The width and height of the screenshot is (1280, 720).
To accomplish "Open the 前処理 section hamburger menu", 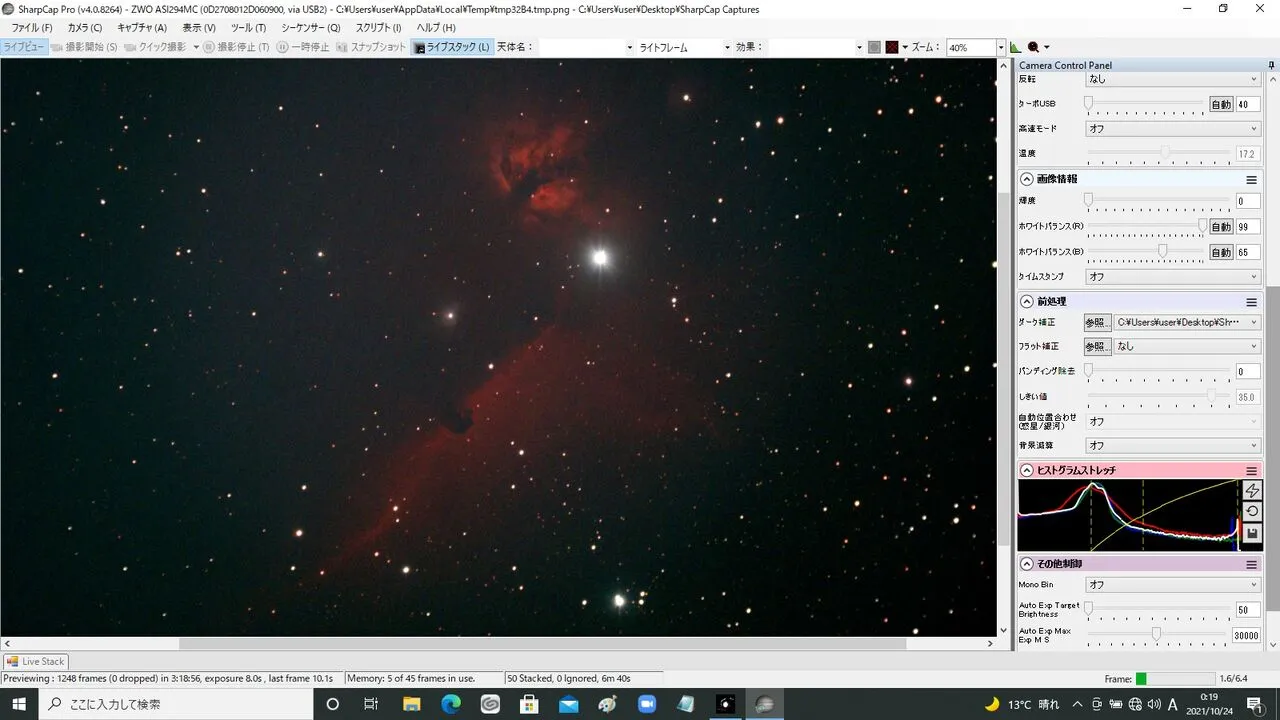I will (1251, 301).
